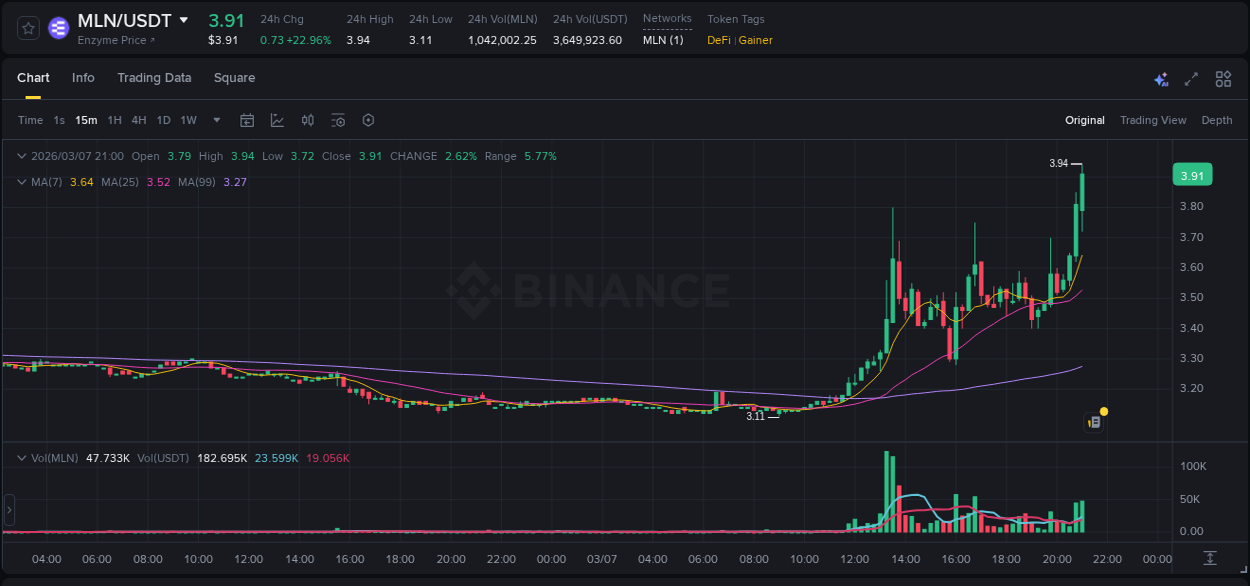Viewport: 1250px width, 586px height.
Task: Open the extra timeframes dropdown arrow
Action: pos(215,120)
